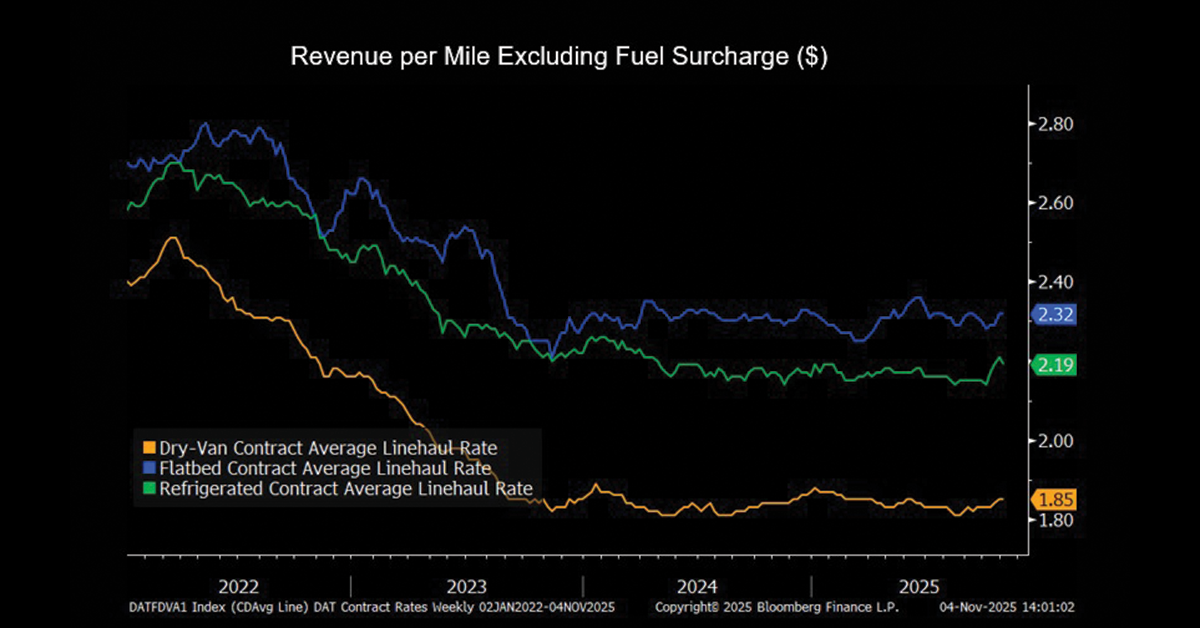Click the 2023 label on the time axis
Screen dimensions: 1200x628
(466, 585)
